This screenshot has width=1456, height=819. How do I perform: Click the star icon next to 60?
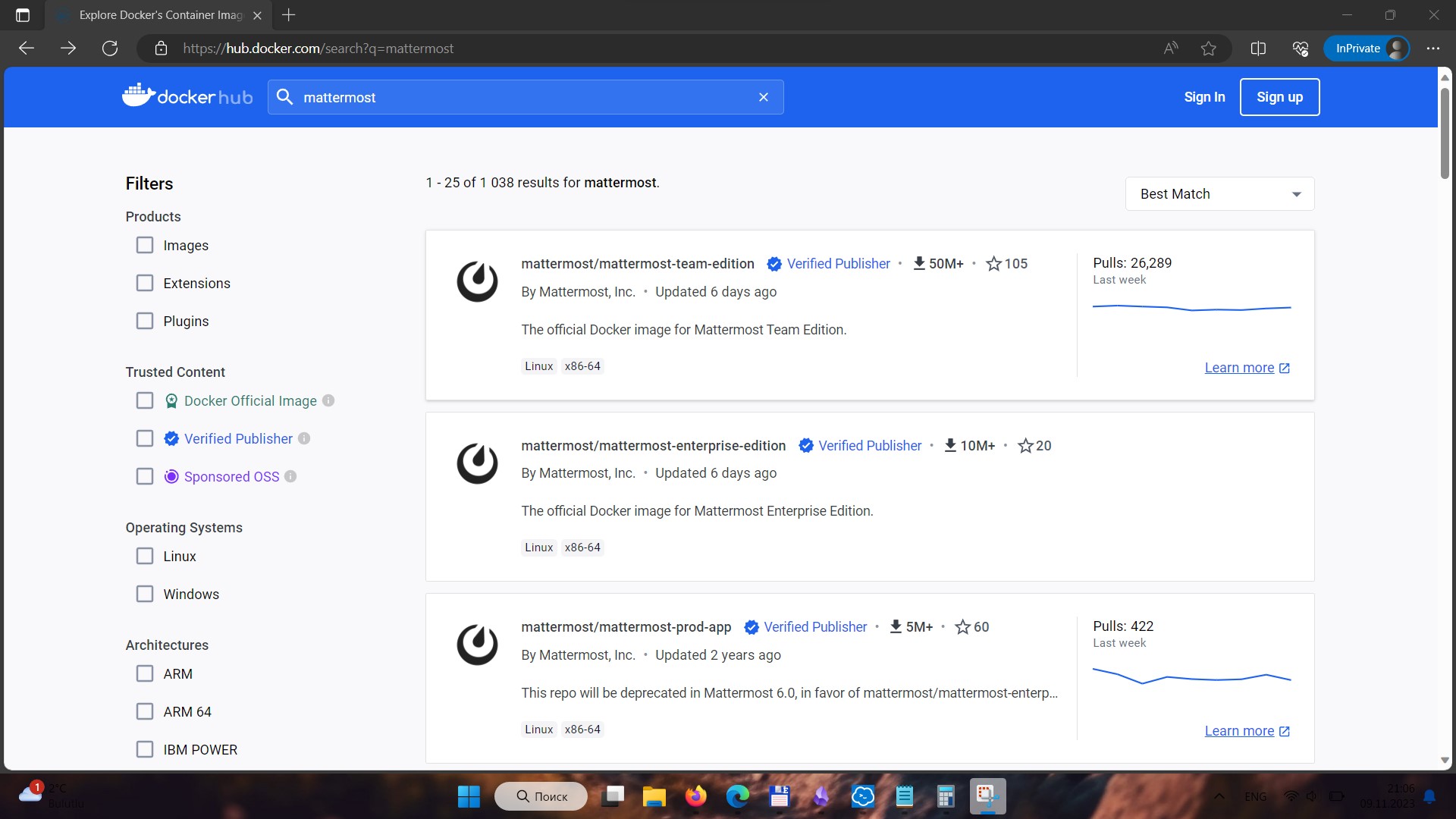point(962,626)
